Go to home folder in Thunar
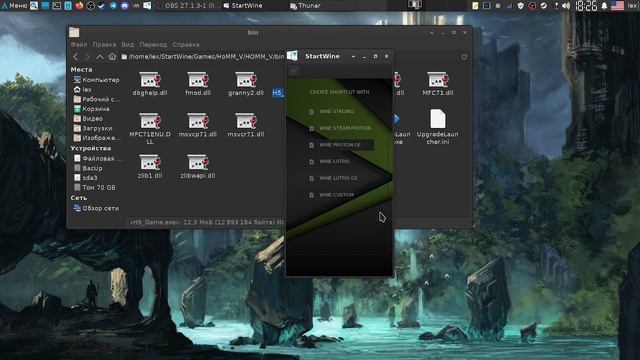The width and height of the screenshot is (640, 360). click(112, 57)
